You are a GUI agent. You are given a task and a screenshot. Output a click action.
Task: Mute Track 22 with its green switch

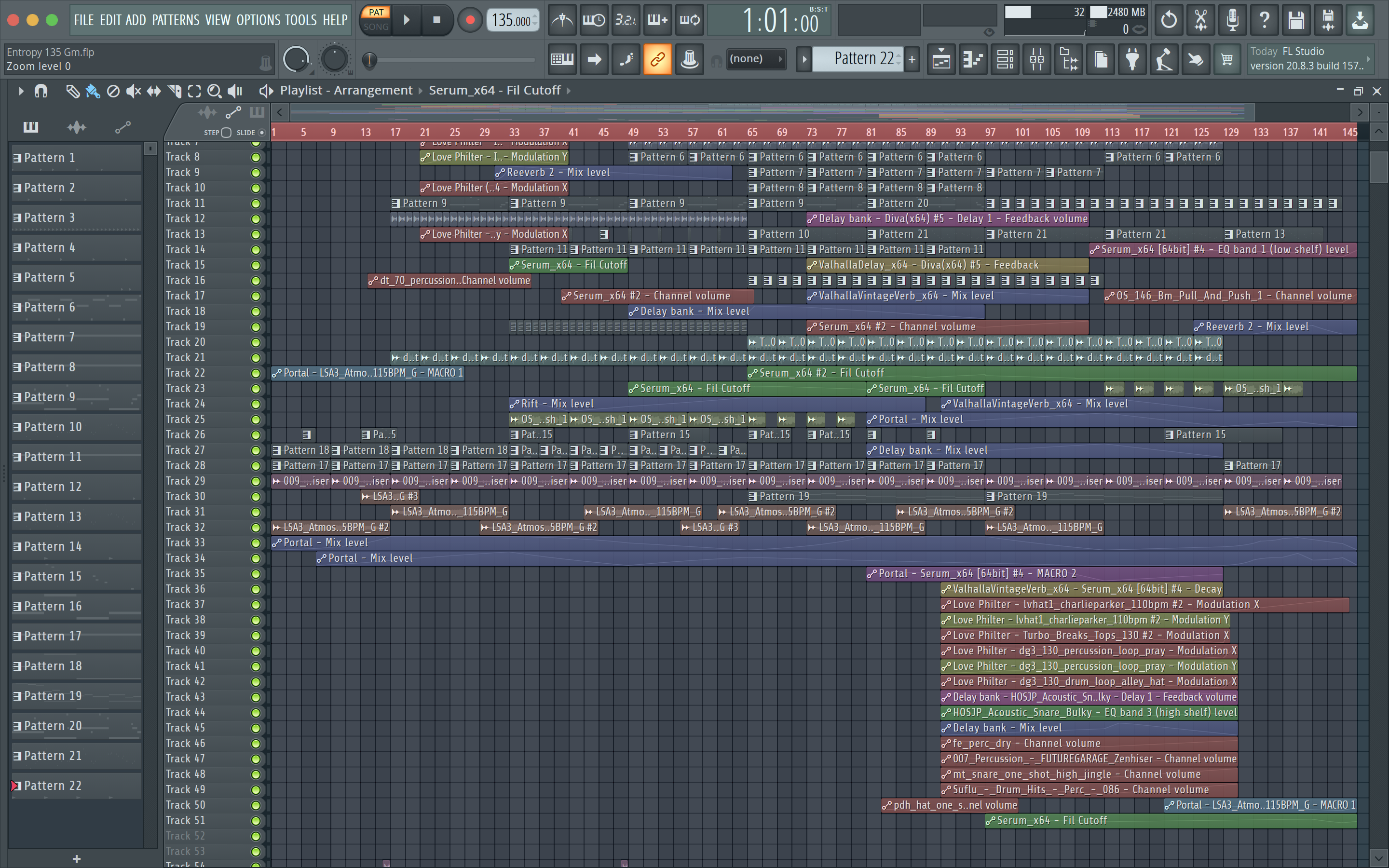coord(256,373)
